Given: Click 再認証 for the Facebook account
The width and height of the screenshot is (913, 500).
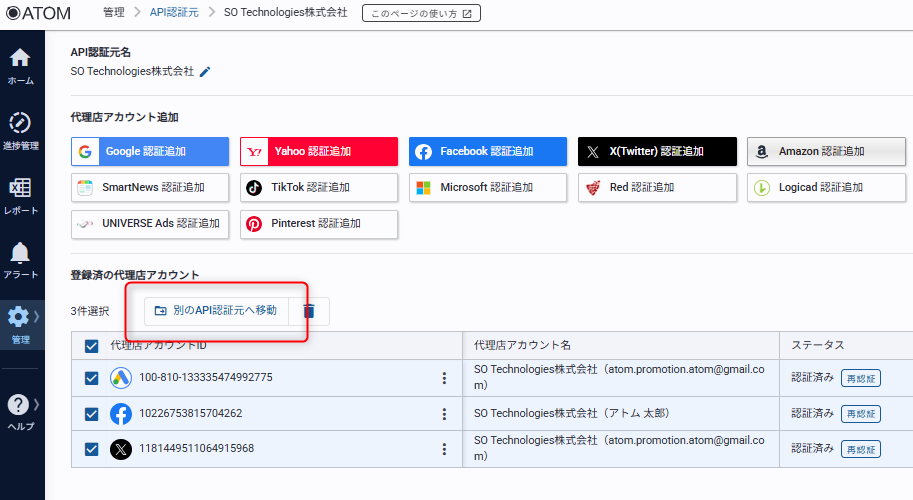Looking at the screenshot, I should [860, 414].
